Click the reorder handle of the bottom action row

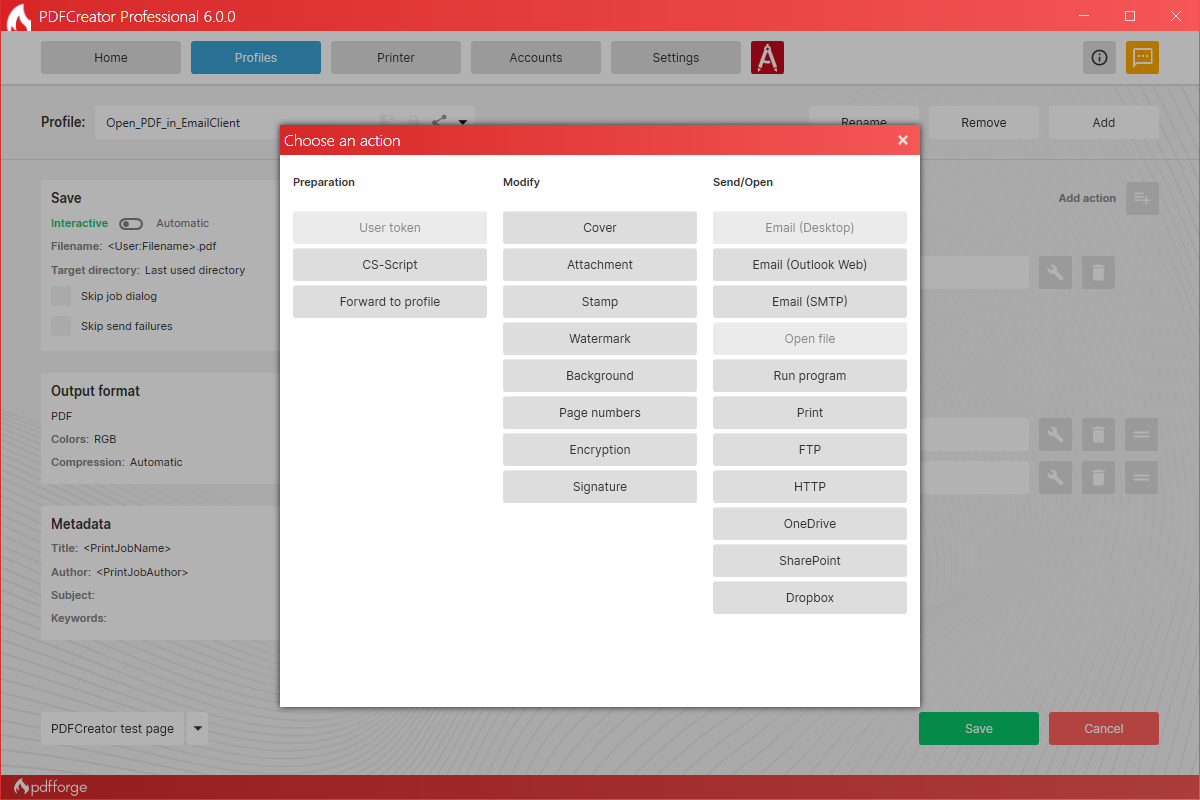(1142, 477)
